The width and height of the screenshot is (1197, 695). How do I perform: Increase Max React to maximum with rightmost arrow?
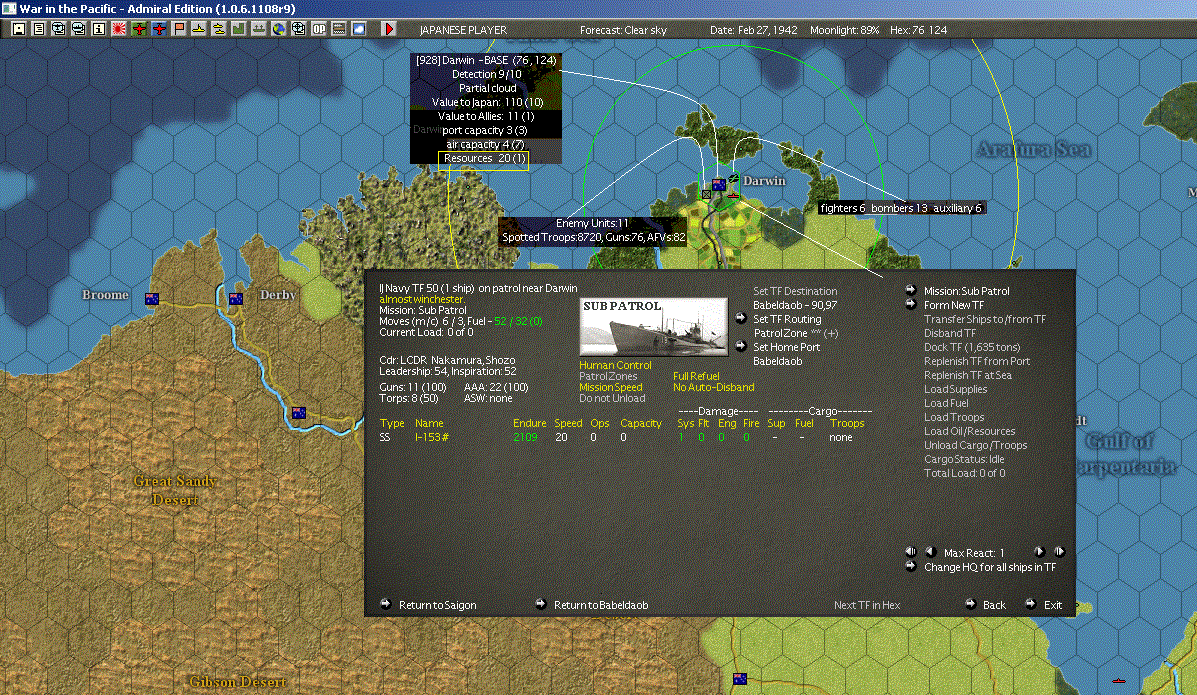[x=1059, y=552]
